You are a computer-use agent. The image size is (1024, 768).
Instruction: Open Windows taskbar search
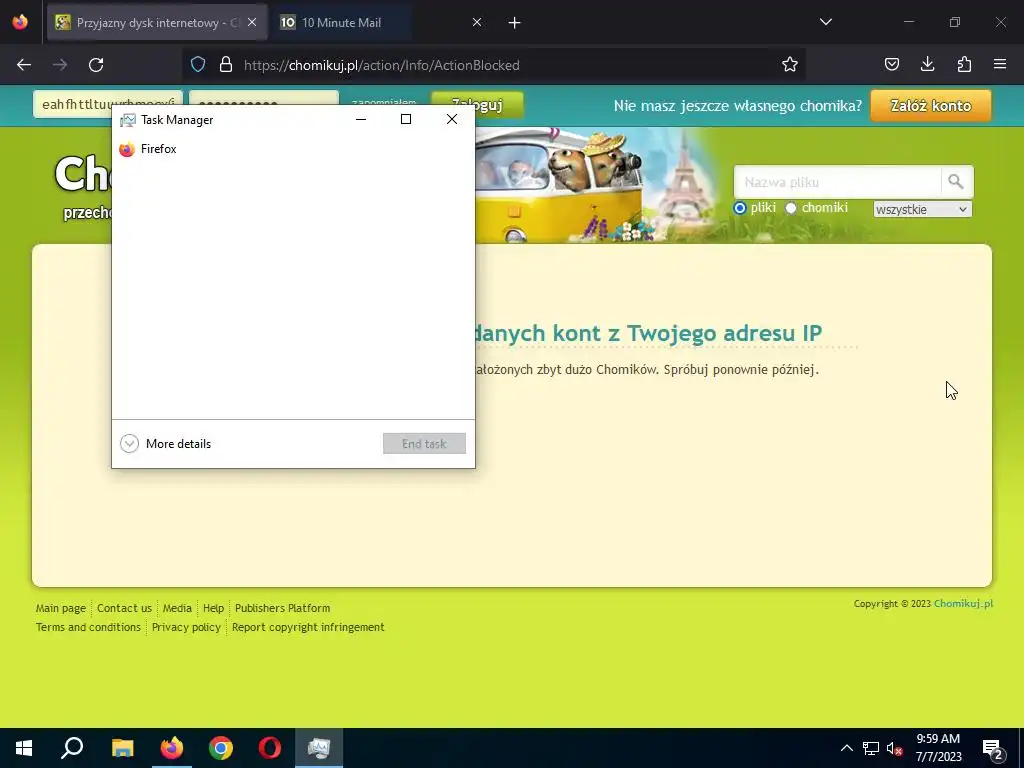pos(72,748)
